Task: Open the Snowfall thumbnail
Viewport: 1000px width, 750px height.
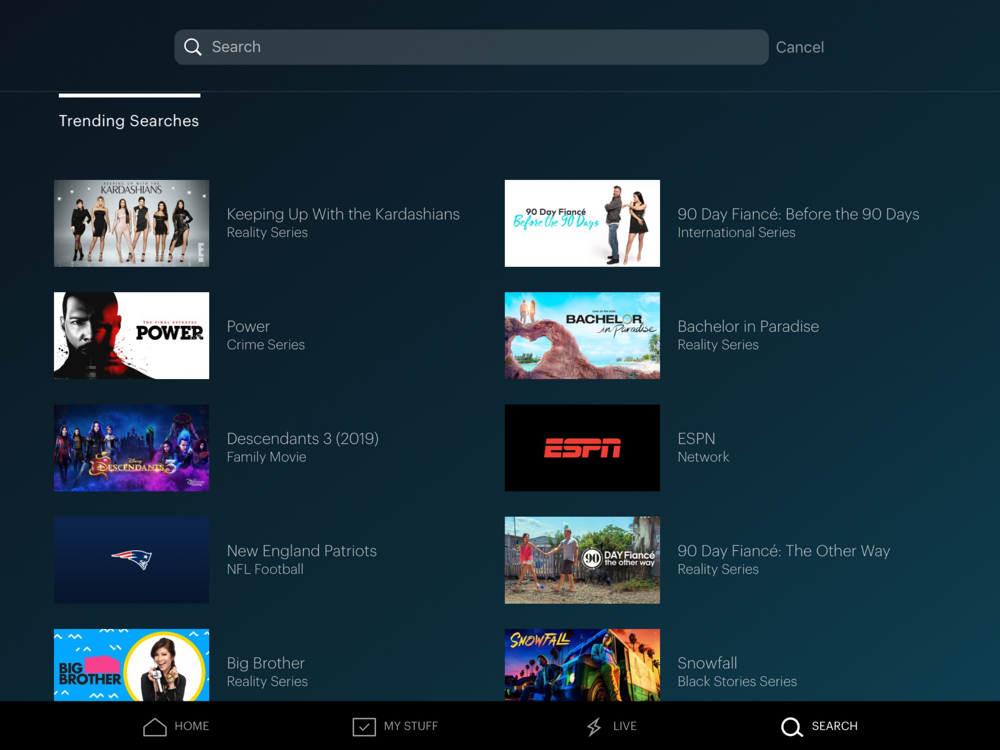Action: pyautogui.click(x=582, y=665)
